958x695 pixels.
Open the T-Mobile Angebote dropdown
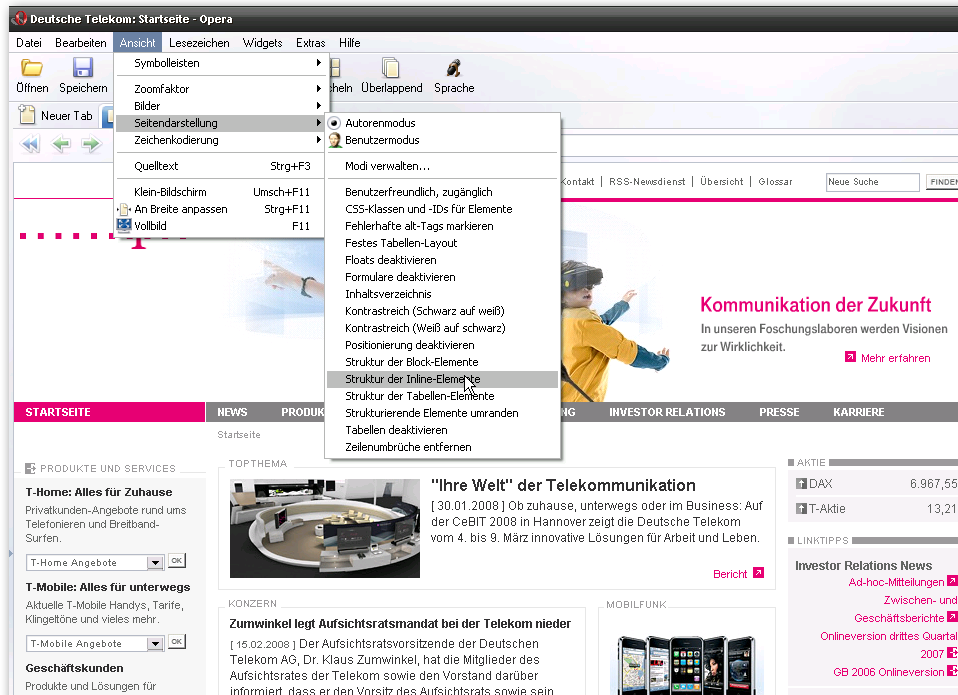(155, 644)
